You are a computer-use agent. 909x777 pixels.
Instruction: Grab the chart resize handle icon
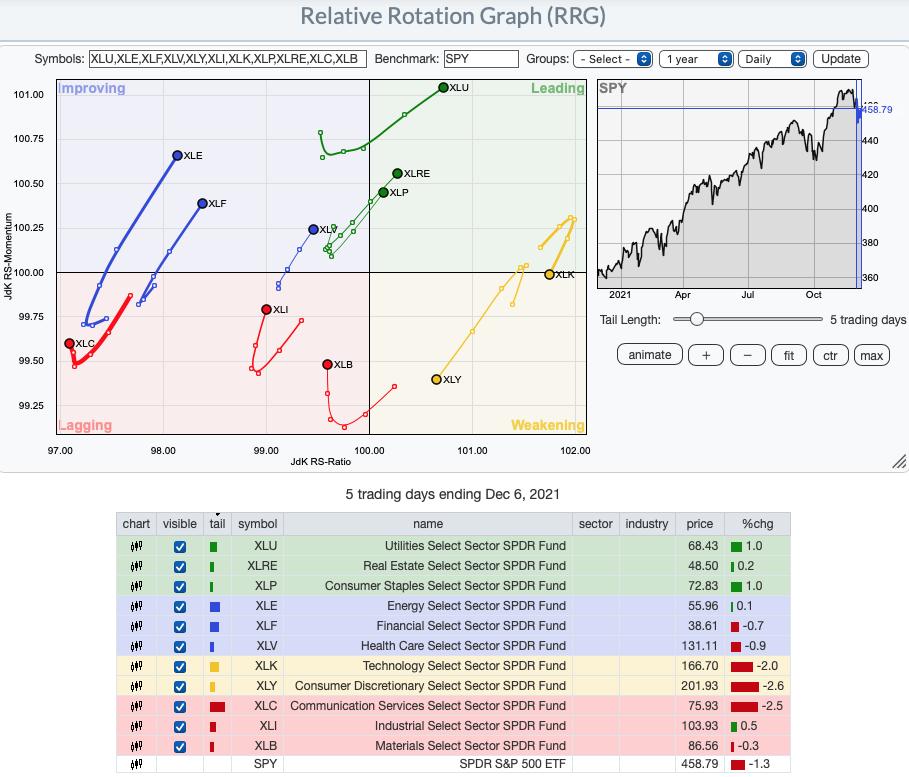click(x=899, y=461)
